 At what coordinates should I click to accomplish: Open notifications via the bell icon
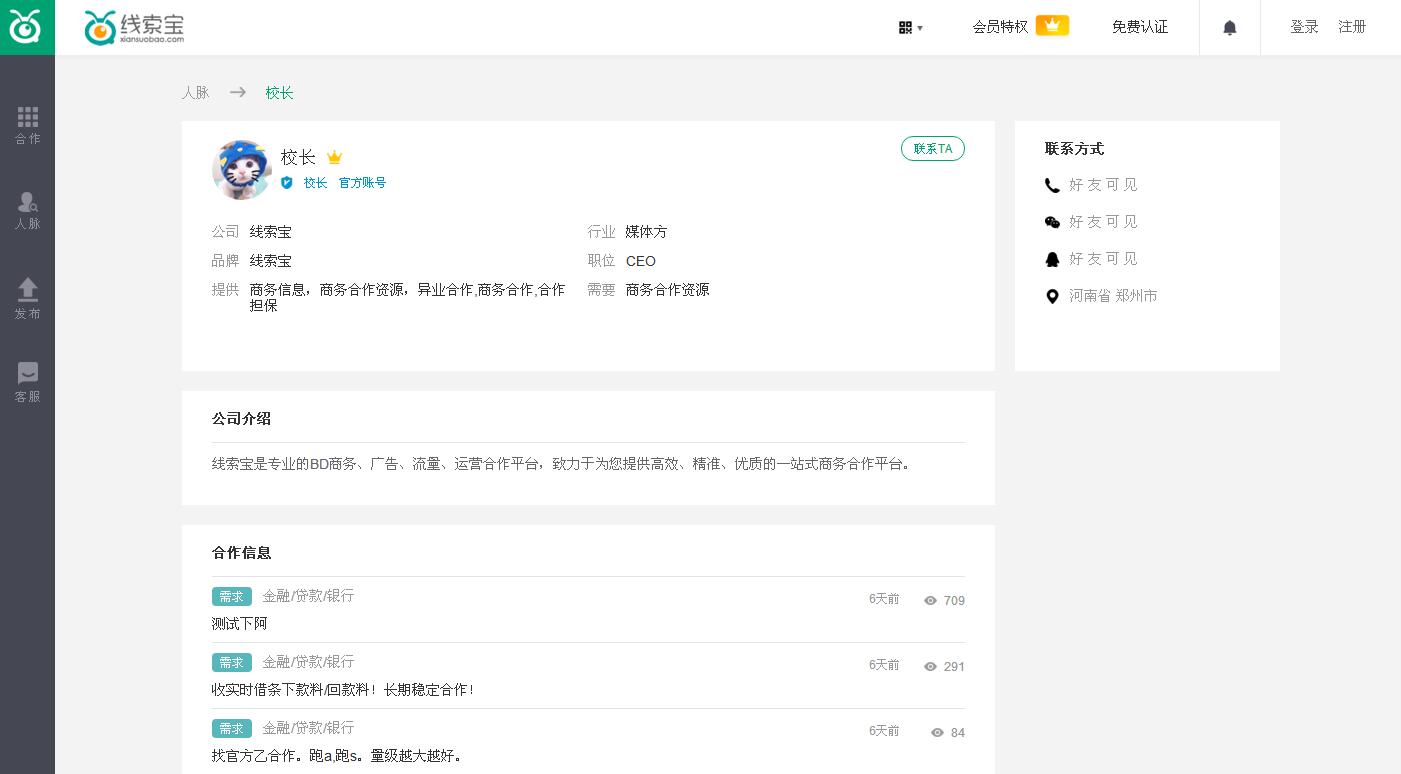point(1230,27)
